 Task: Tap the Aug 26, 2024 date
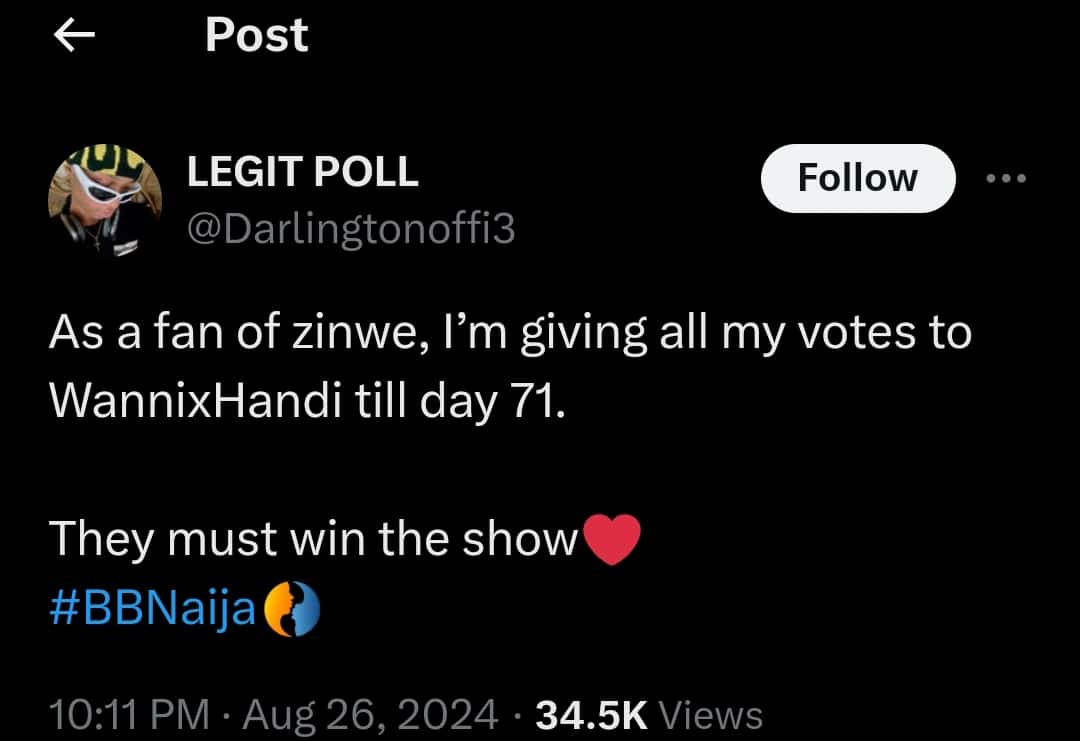pos(369,714)
